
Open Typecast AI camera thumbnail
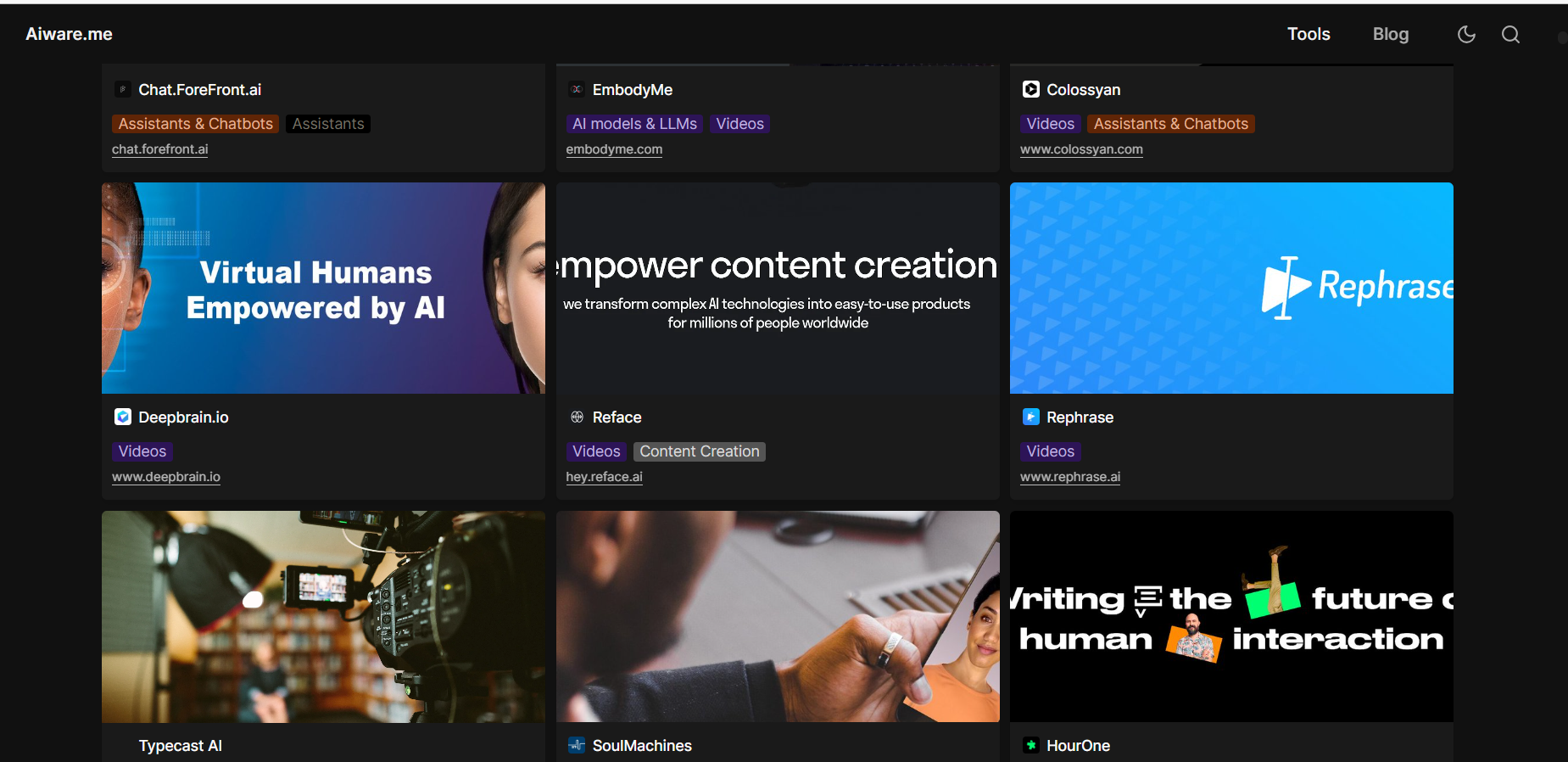click(x=323, y=617)
